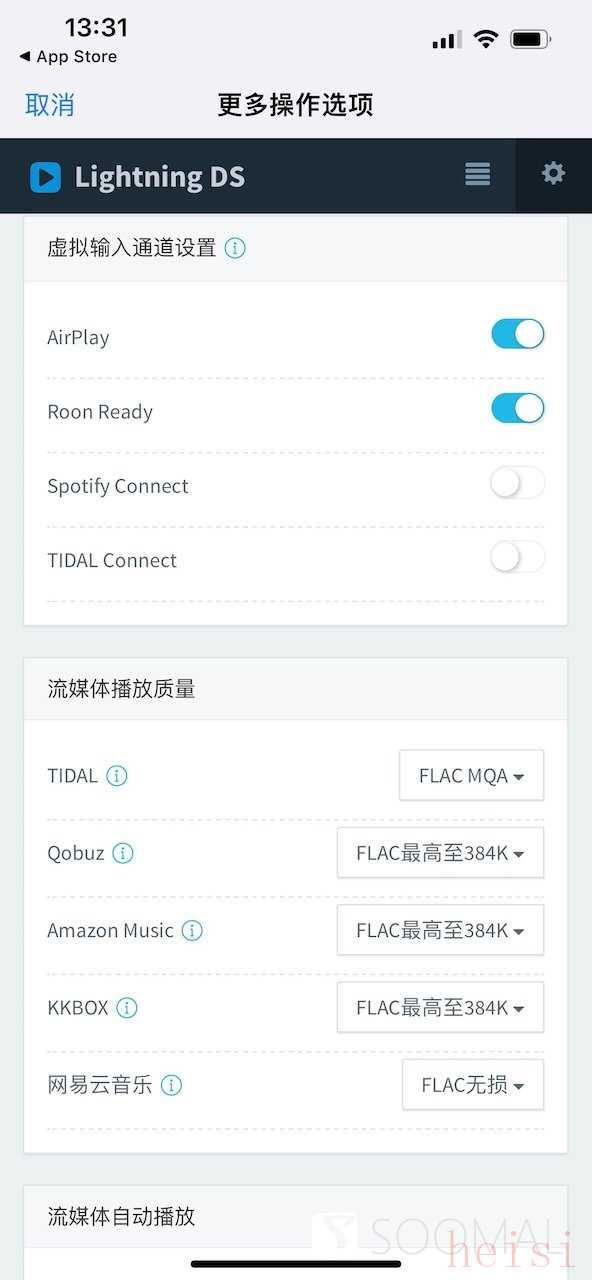Return to App Store via back link
Image resolution: width=592 pixels, height=1280 pixels.
(68, 57)
